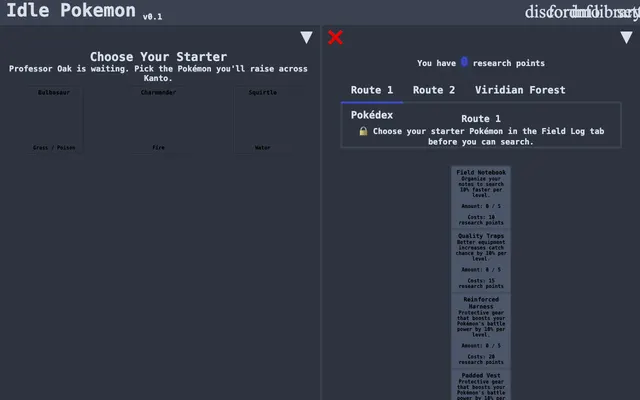Image resolution: width=640 pixels, height=400 pixels.
Task: Expand the Choose Your Starter panel dropdown triangle
Action: [307, 38]
